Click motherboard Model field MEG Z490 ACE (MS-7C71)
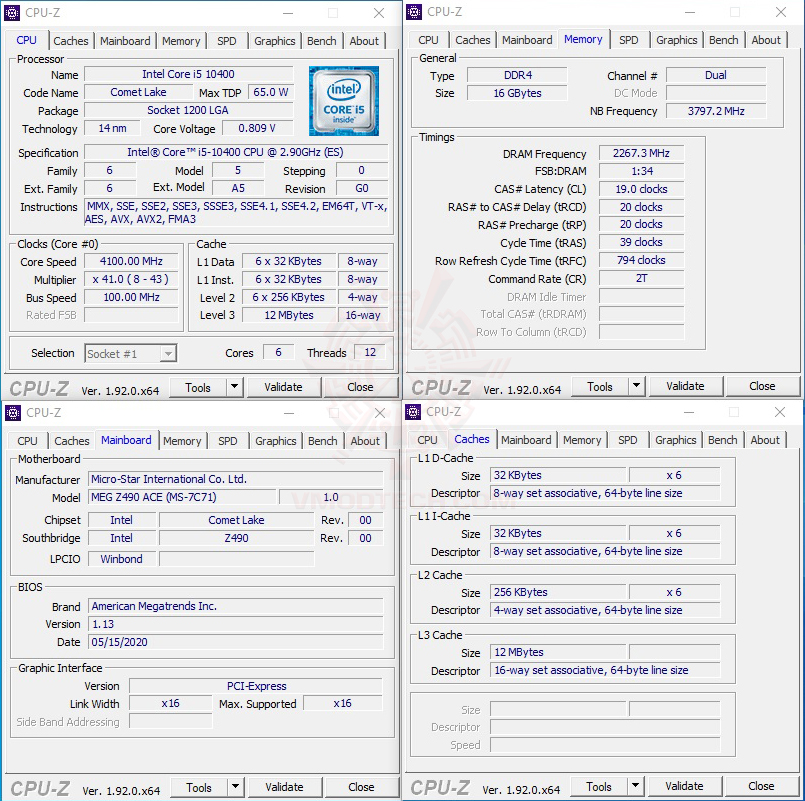The width and height of the screenshot is (805, 801). pos(182,497)
